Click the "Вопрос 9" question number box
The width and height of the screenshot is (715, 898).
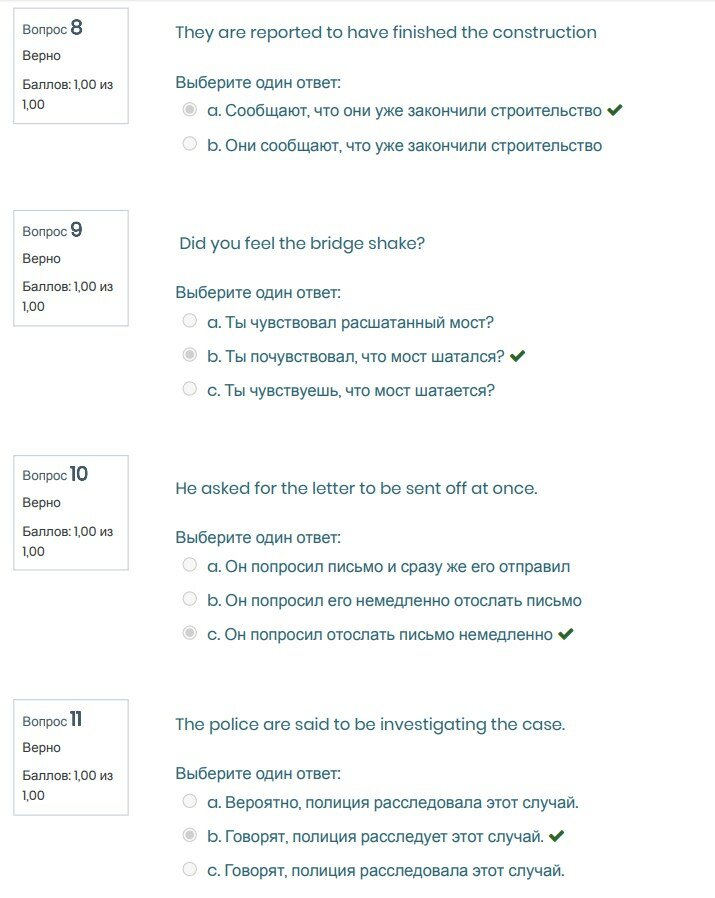pos(70,267)
